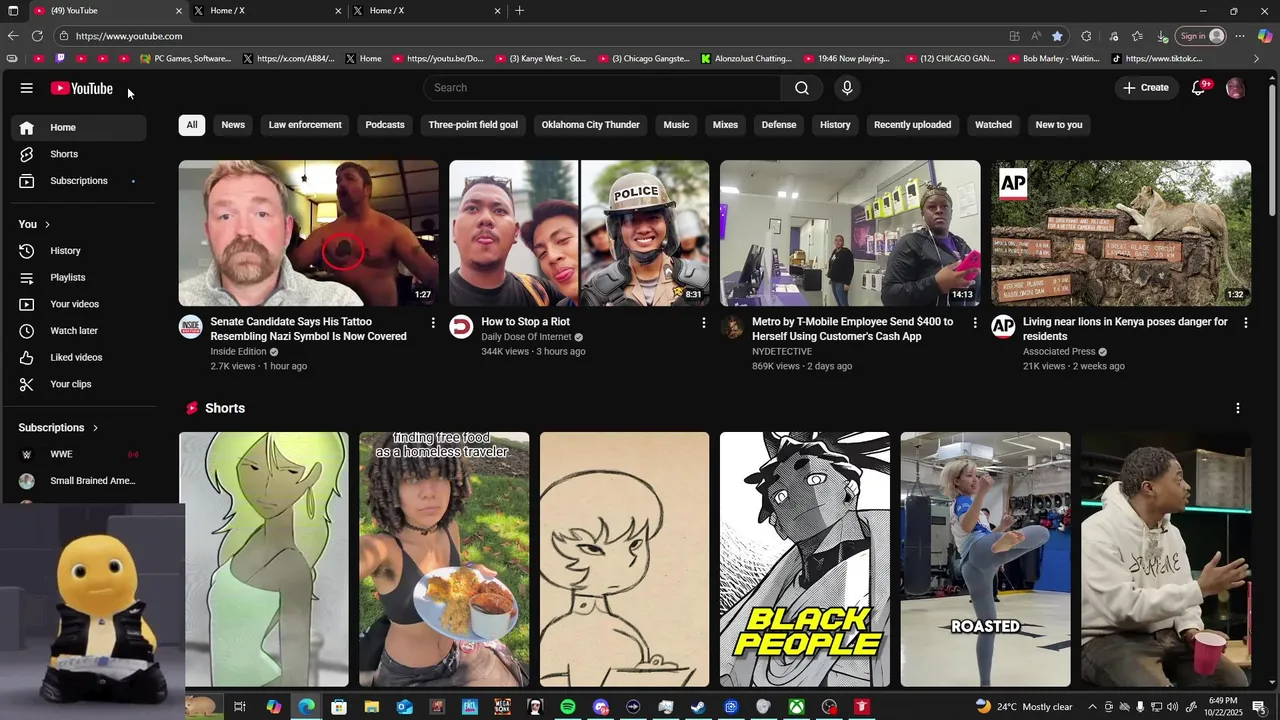The width and height of the screenshot is (1280, 720).
Task: Select the Recently uploaded chip
Action: point(912,125)
